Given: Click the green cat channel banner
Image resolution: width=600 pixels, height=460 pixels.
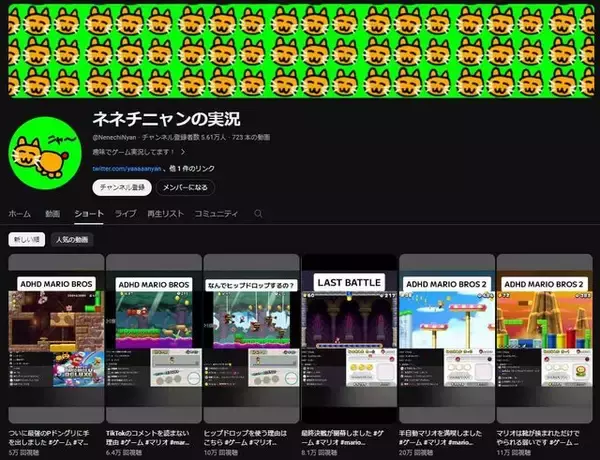Looking at the screenshot, I should pos(301,51).
